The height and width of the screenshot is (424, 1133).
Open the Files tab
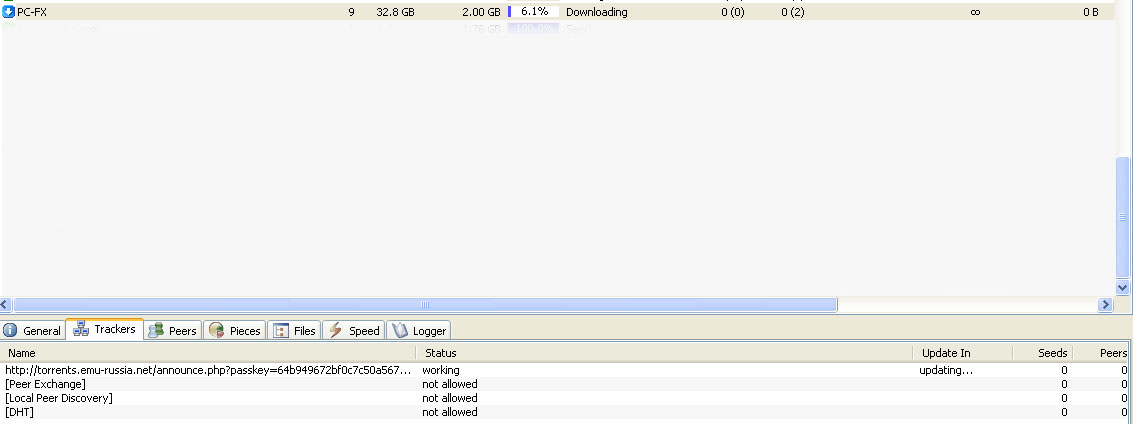(295, 331)
